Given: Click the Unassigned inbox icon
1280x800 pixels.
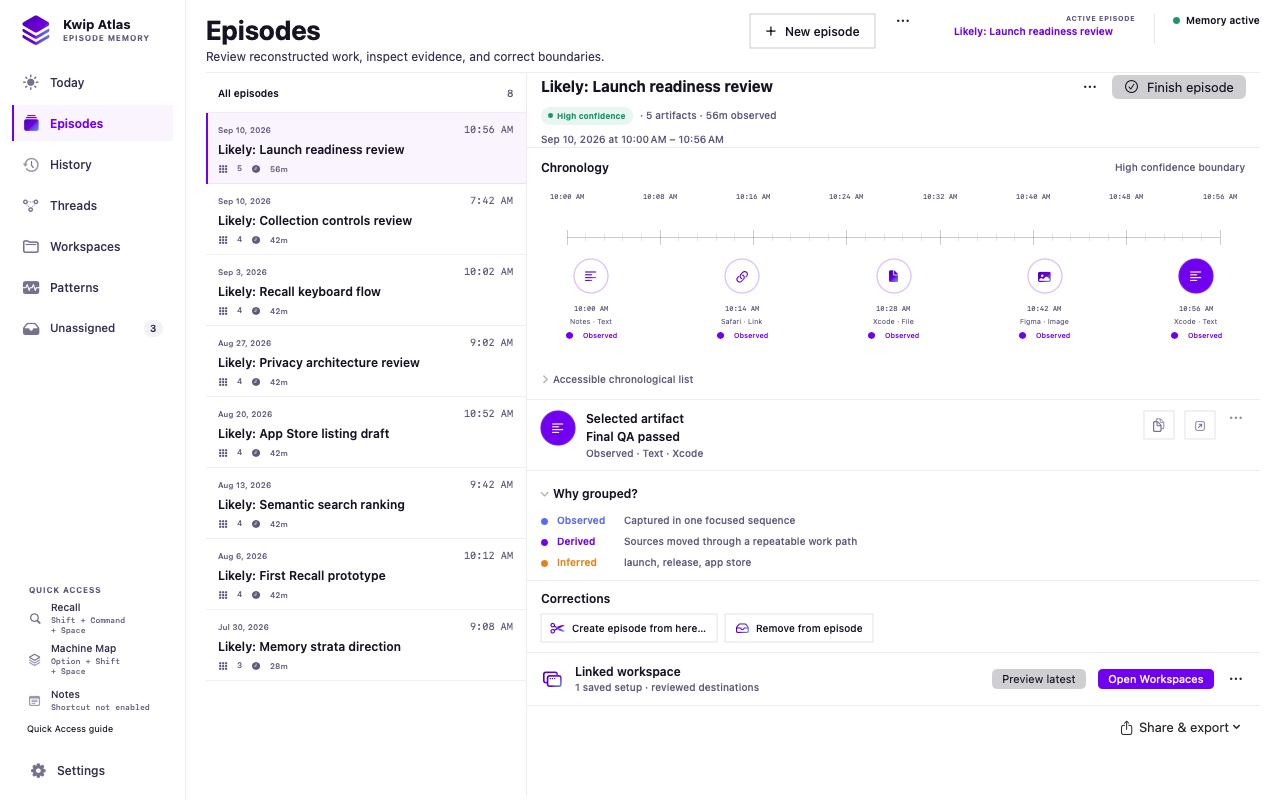Looking at the screenshot, I should tap(31, 328).
